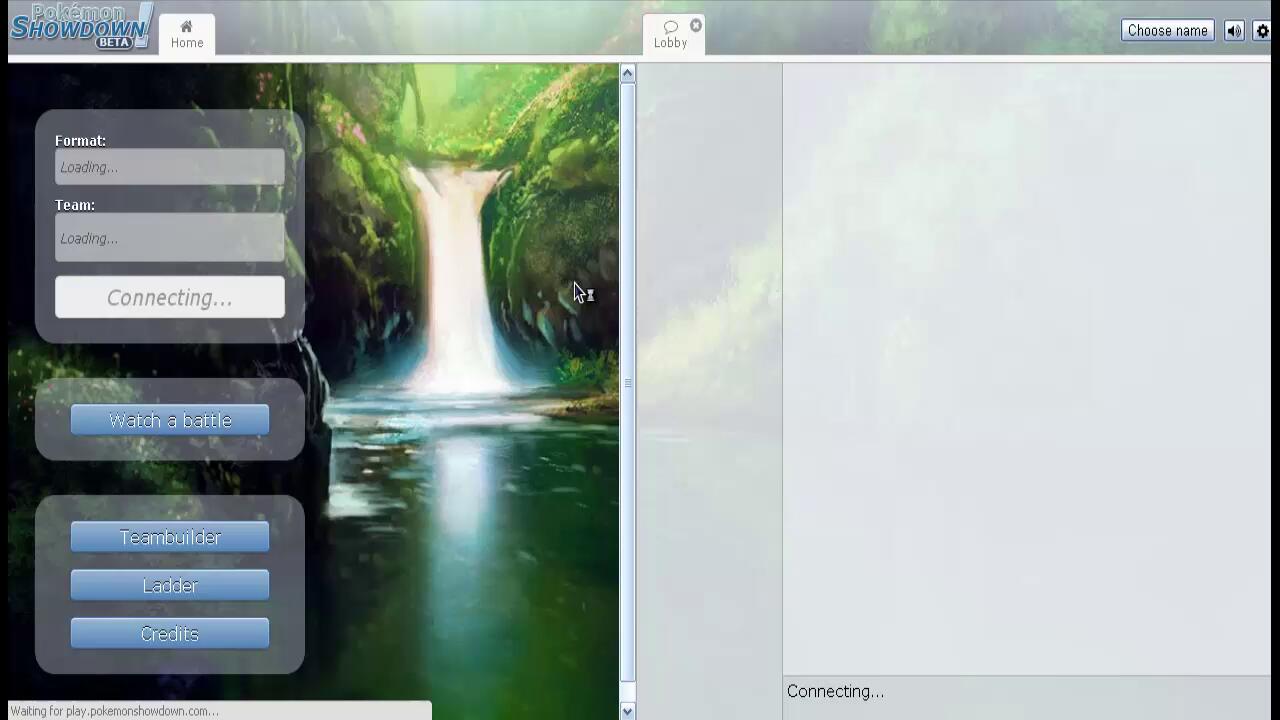
Task: Switch to the Home tab
Action: 187,34
